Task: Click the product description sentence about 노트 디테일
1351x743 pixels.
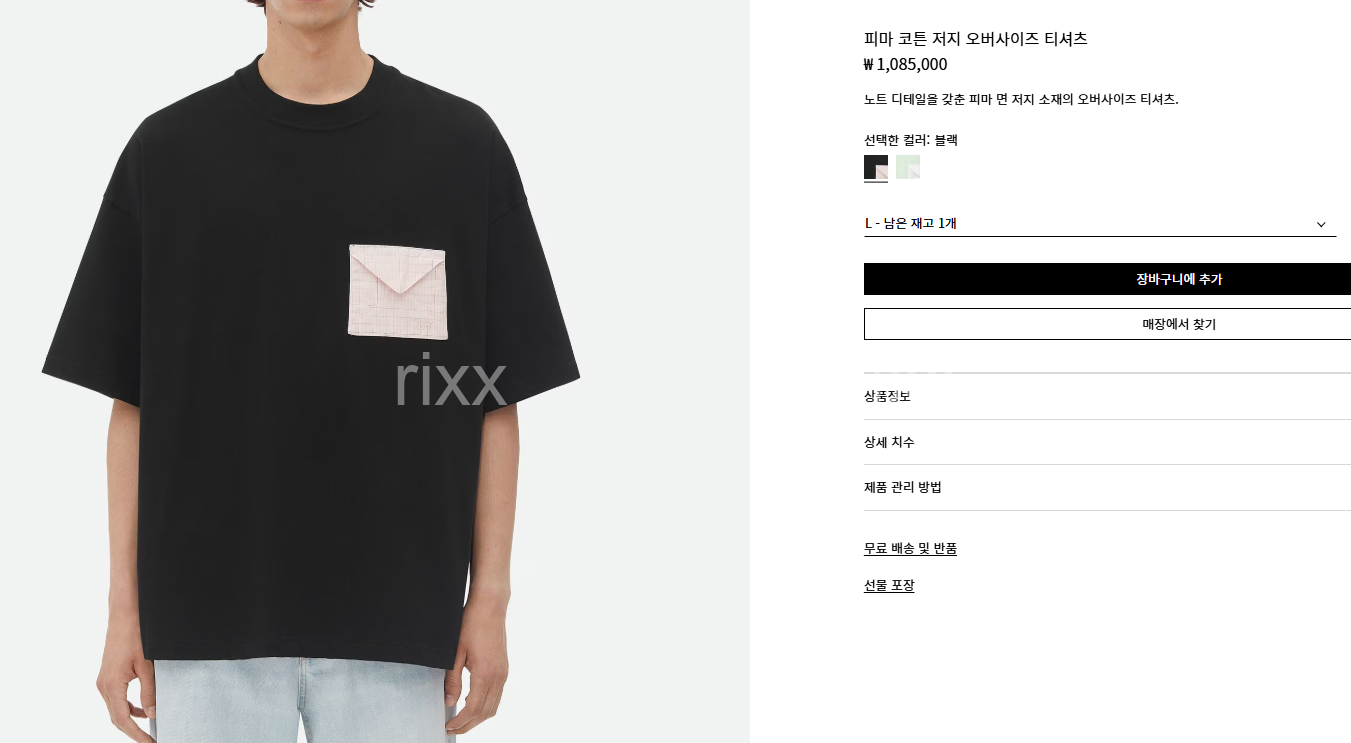Action: click(1021, 99)
